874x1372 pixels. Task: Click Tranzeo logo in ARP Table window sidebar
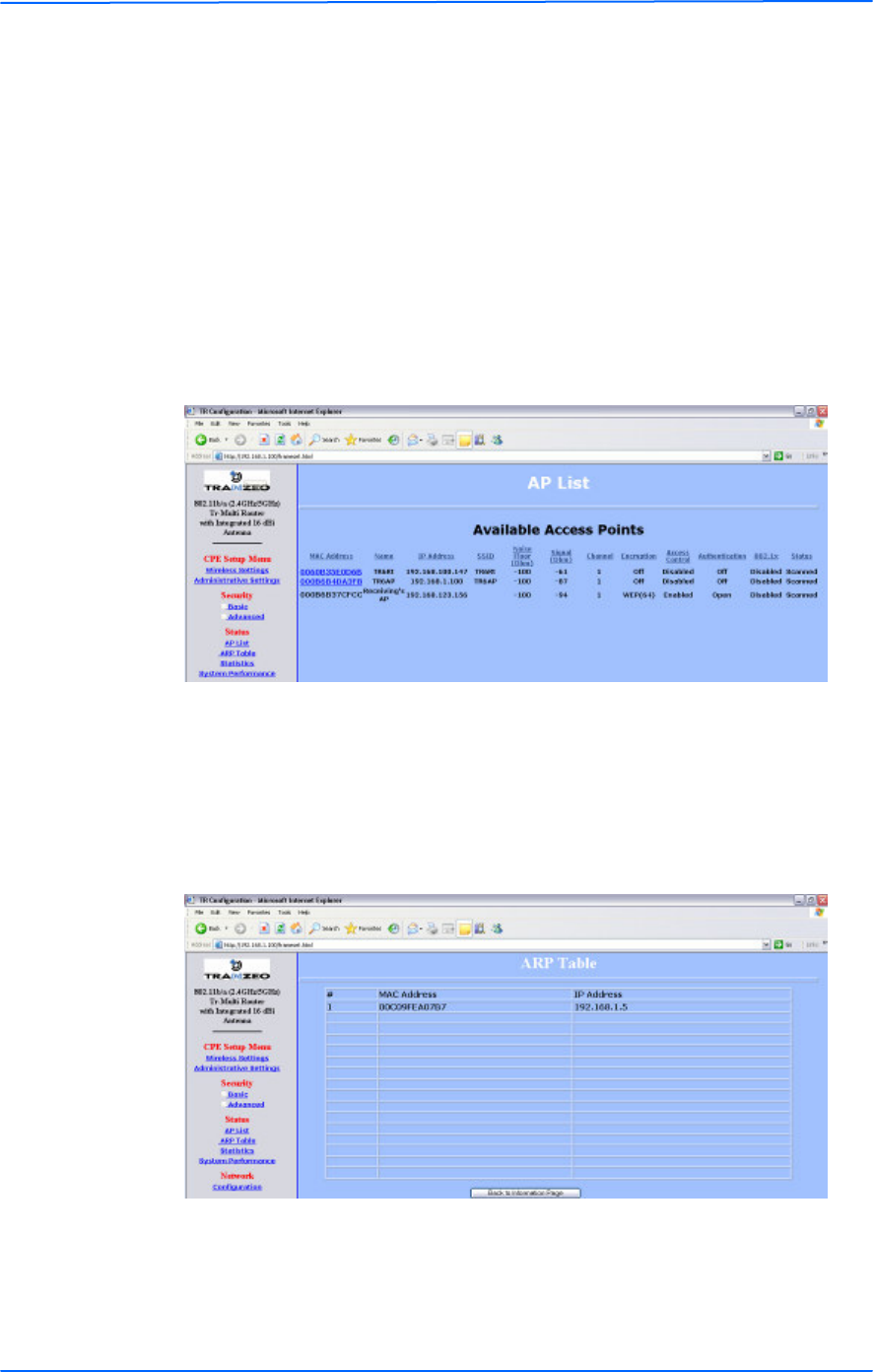tap(235, 970)
